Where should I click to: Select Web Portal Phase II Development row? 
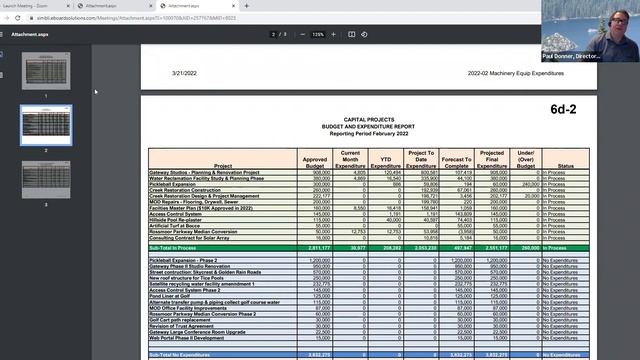(369, 338)
